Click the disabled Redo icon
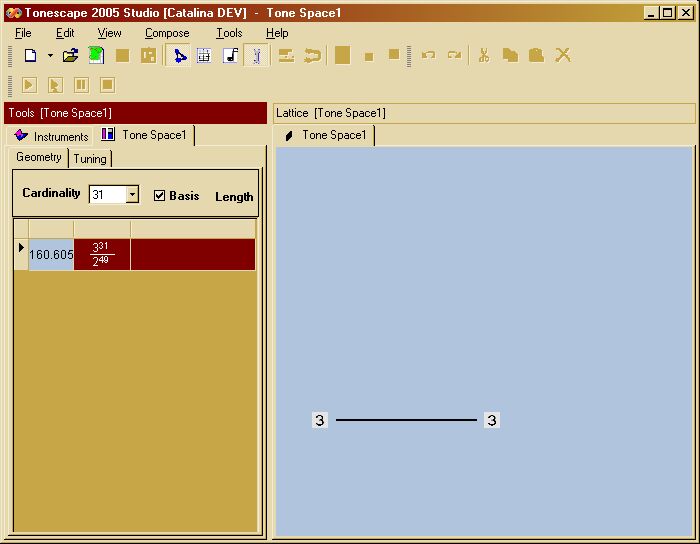700x544 pixels. pyautogui.click(x=454, y=55)
